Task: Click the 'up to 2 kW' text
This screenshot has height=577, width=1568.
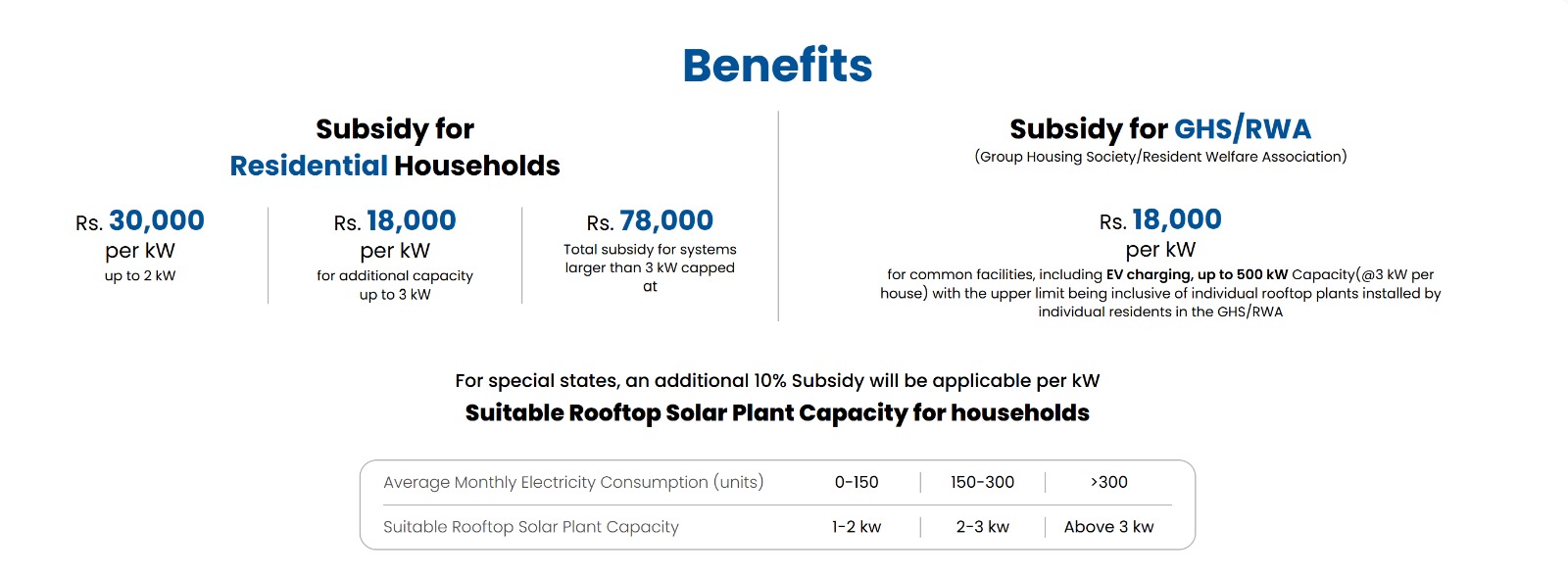Action: (x=140, y=276)
